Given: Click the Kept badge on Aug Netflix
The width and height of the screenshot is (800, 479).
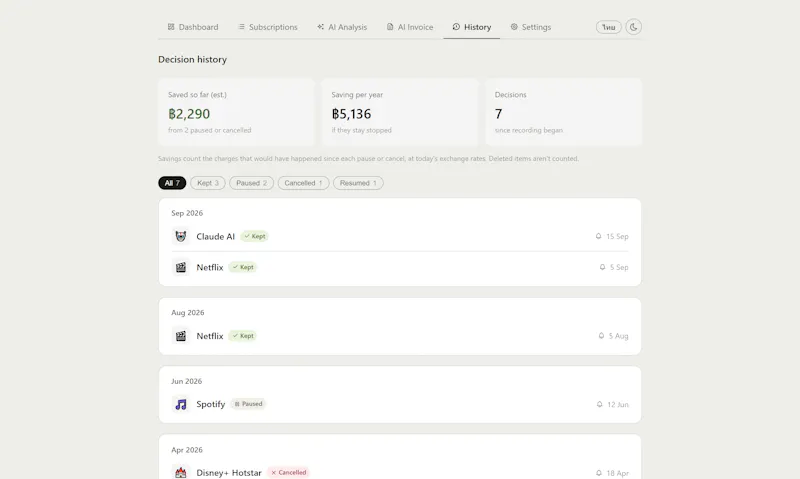Looking at the screenshot, I should [x=243, y=336].
